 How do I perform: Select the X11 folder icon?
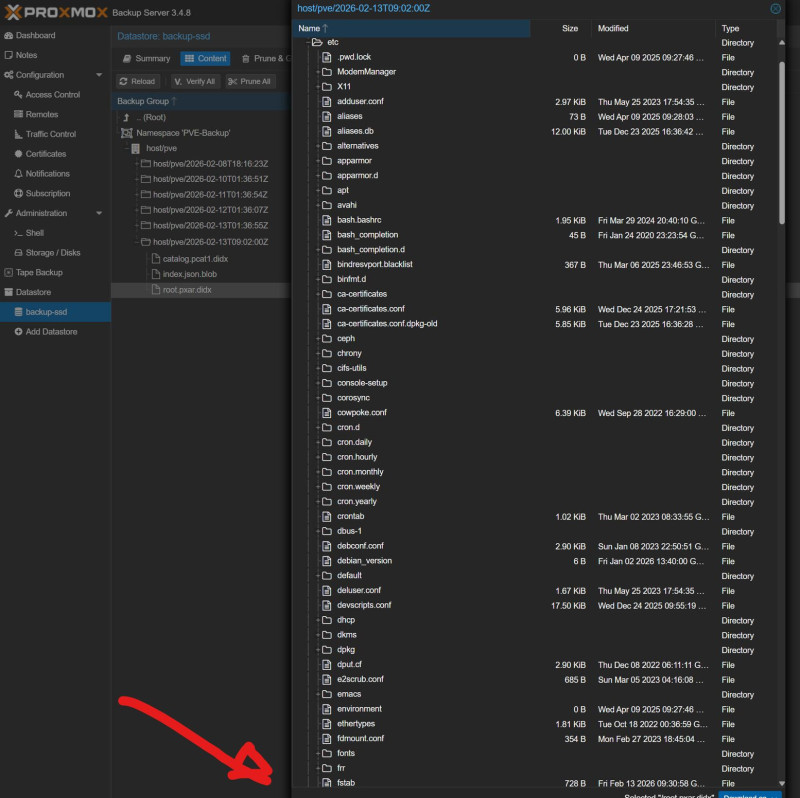pyautogui.click(x=327, y=87)
